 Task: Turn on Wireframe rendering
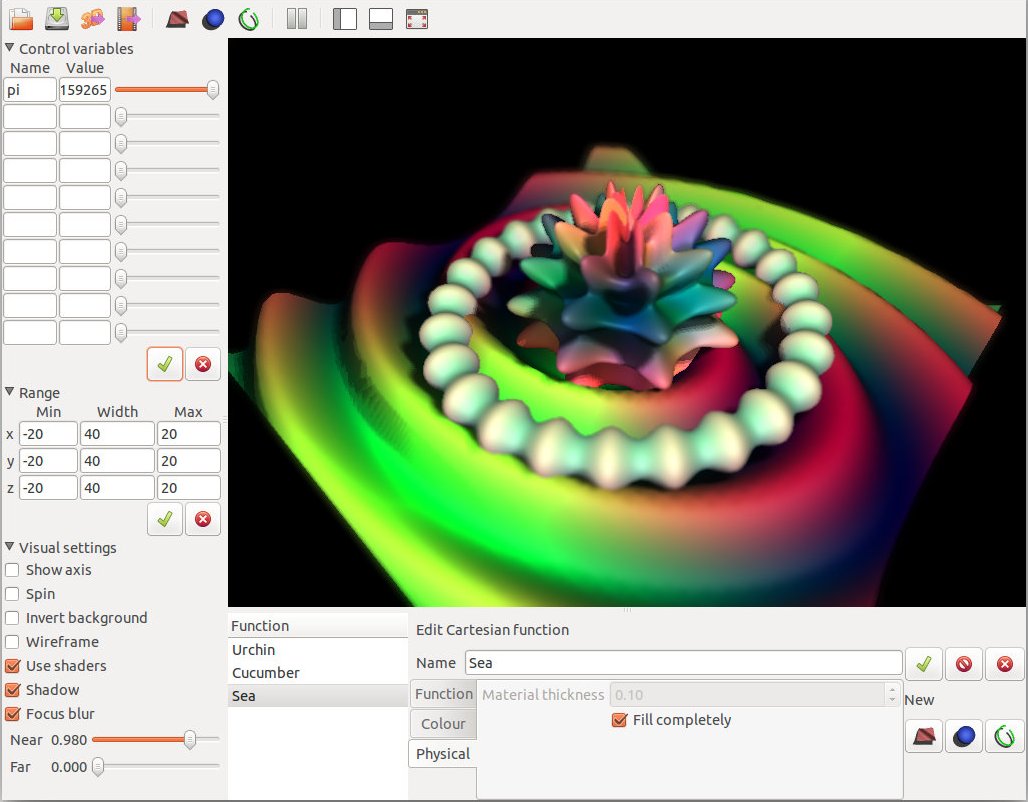12,642
